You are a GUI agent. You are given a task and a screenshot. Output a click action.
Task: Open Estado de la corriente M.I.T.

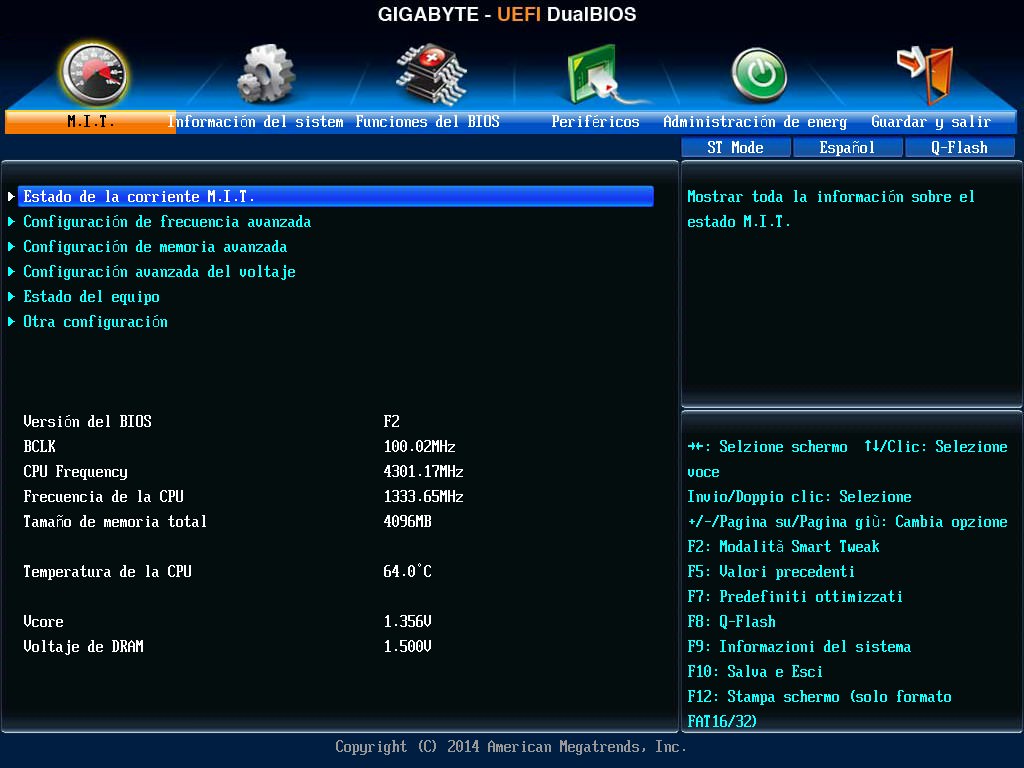(x=336, y=197)
